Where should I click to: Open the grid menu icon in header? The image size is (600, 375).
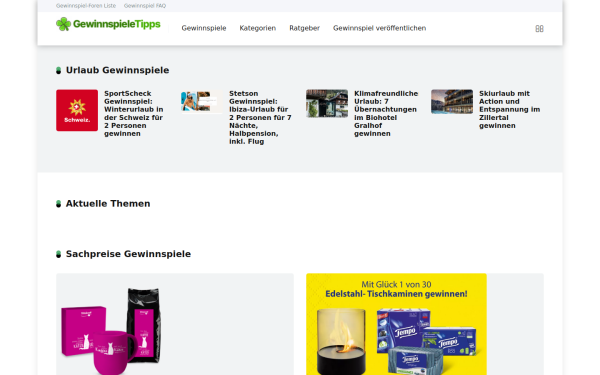[x=539, y=29]
